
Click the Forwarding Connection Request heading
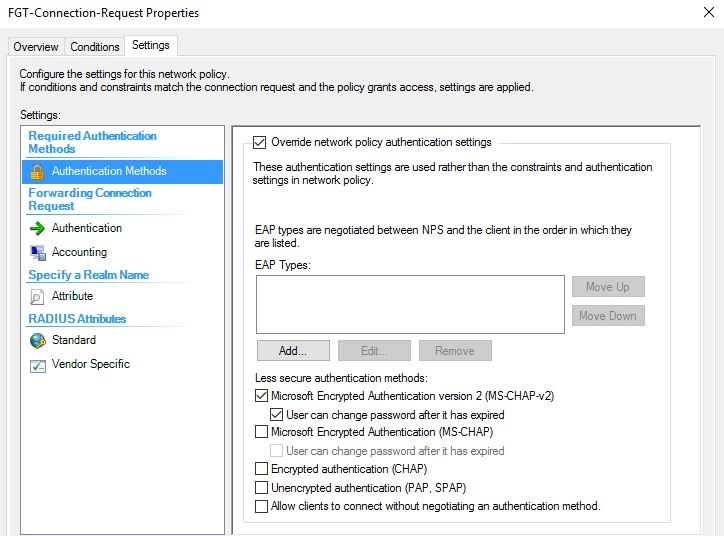tap(90, 199)
